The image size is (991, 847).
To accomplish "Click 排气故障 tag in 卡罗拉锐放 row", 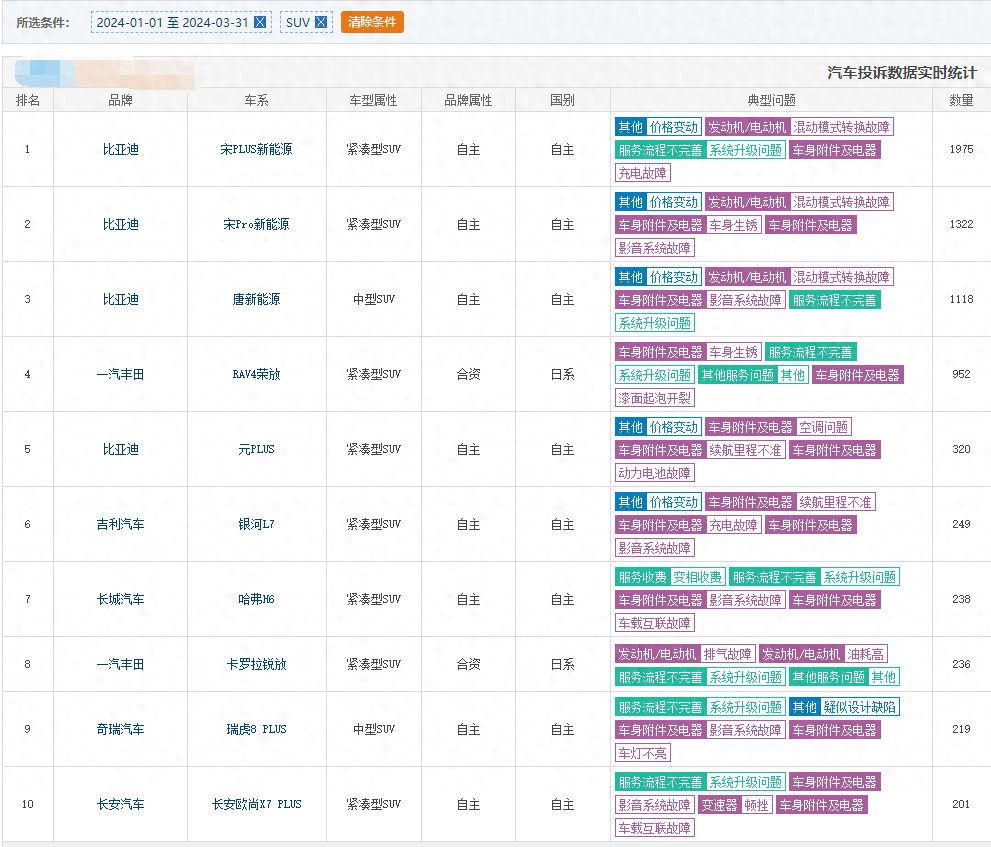I will click(727, 654).
